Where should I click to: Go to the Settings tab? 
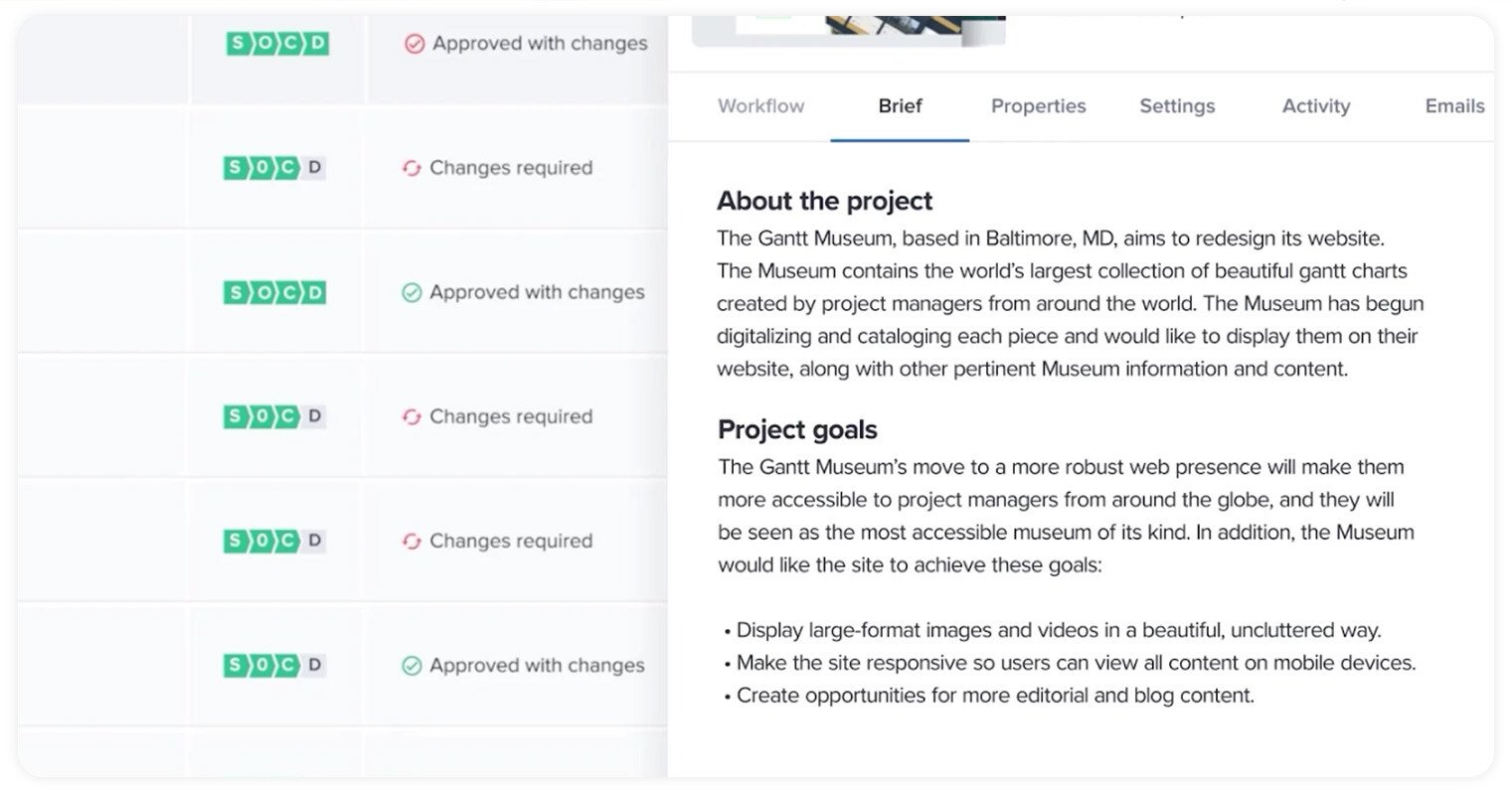pos(1177,106)
